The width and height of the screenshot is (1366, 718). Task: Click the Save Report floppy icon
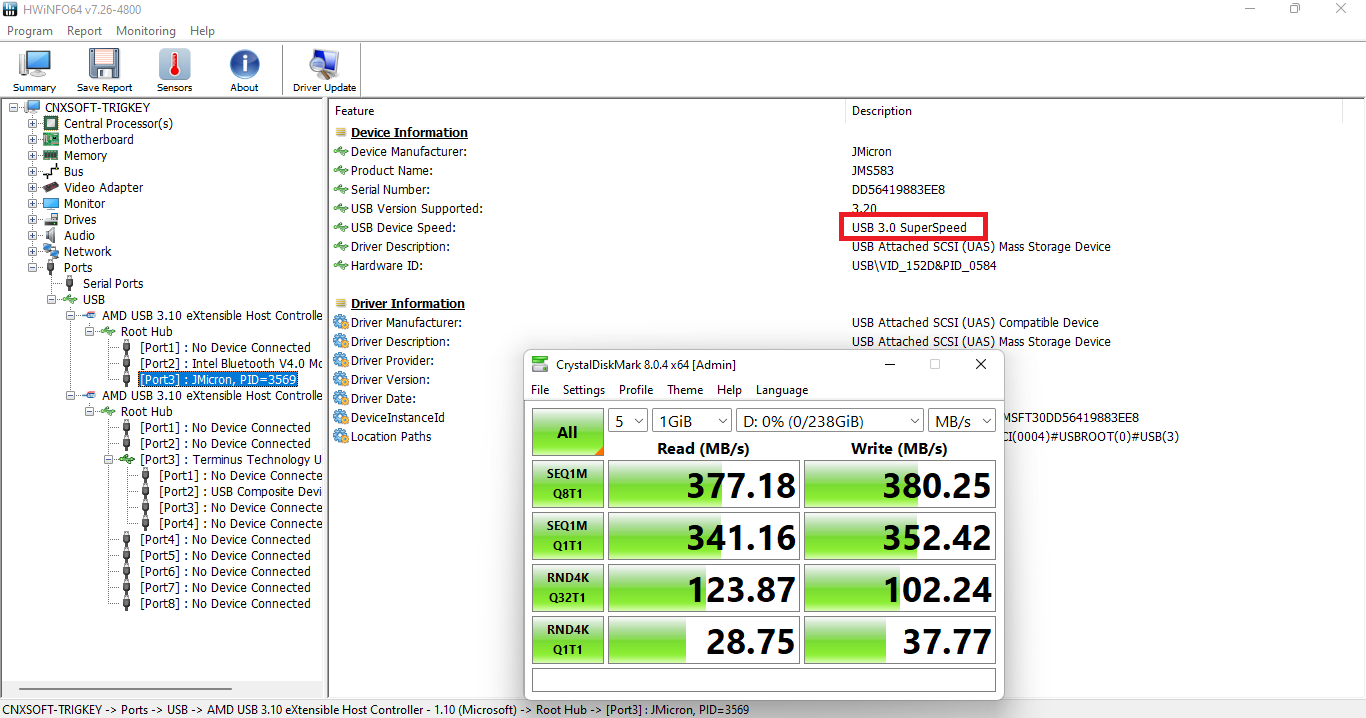click(104, 71)
